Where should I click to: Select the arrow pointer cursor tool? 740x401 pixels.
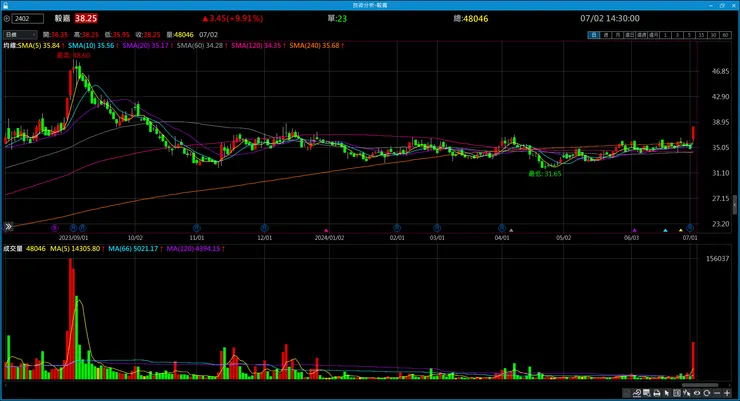[667, 393]
